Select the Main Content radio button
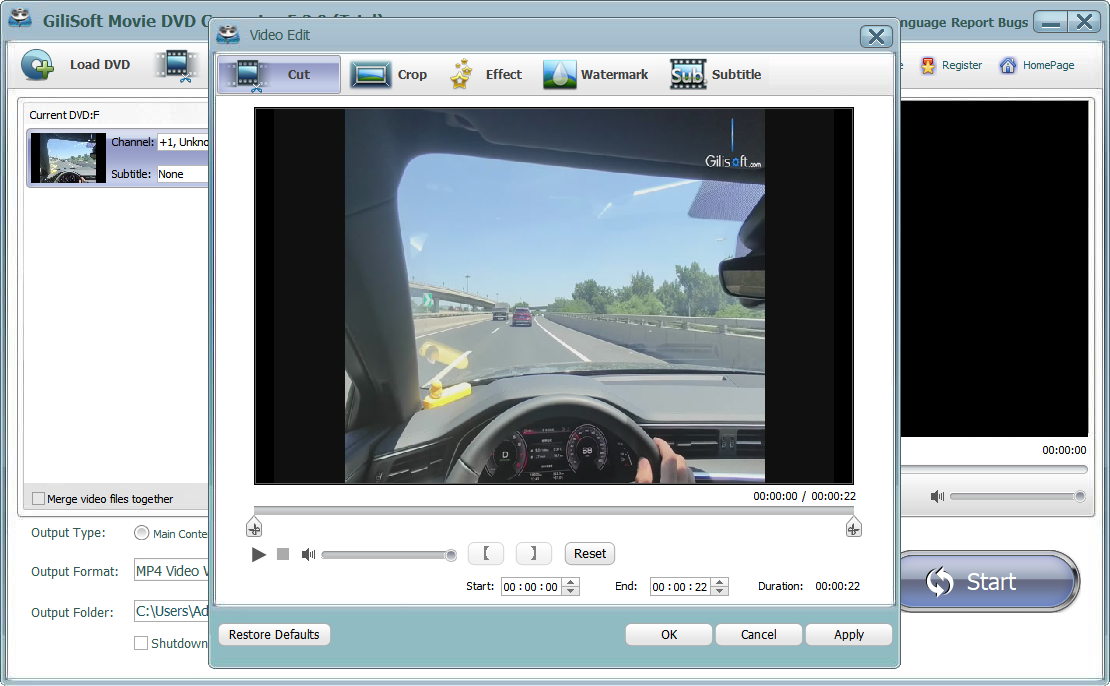 (142, 533)
